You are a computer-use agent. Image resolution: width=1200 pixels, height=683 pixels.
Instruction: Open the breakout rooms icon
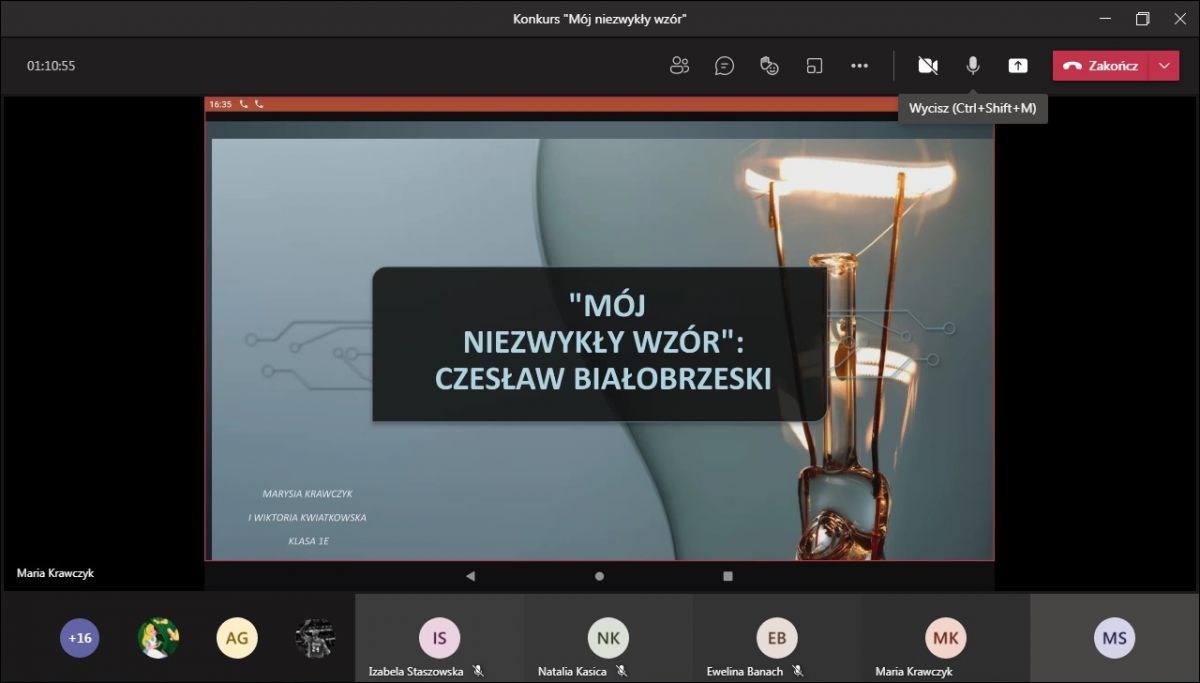coord(814,66)
